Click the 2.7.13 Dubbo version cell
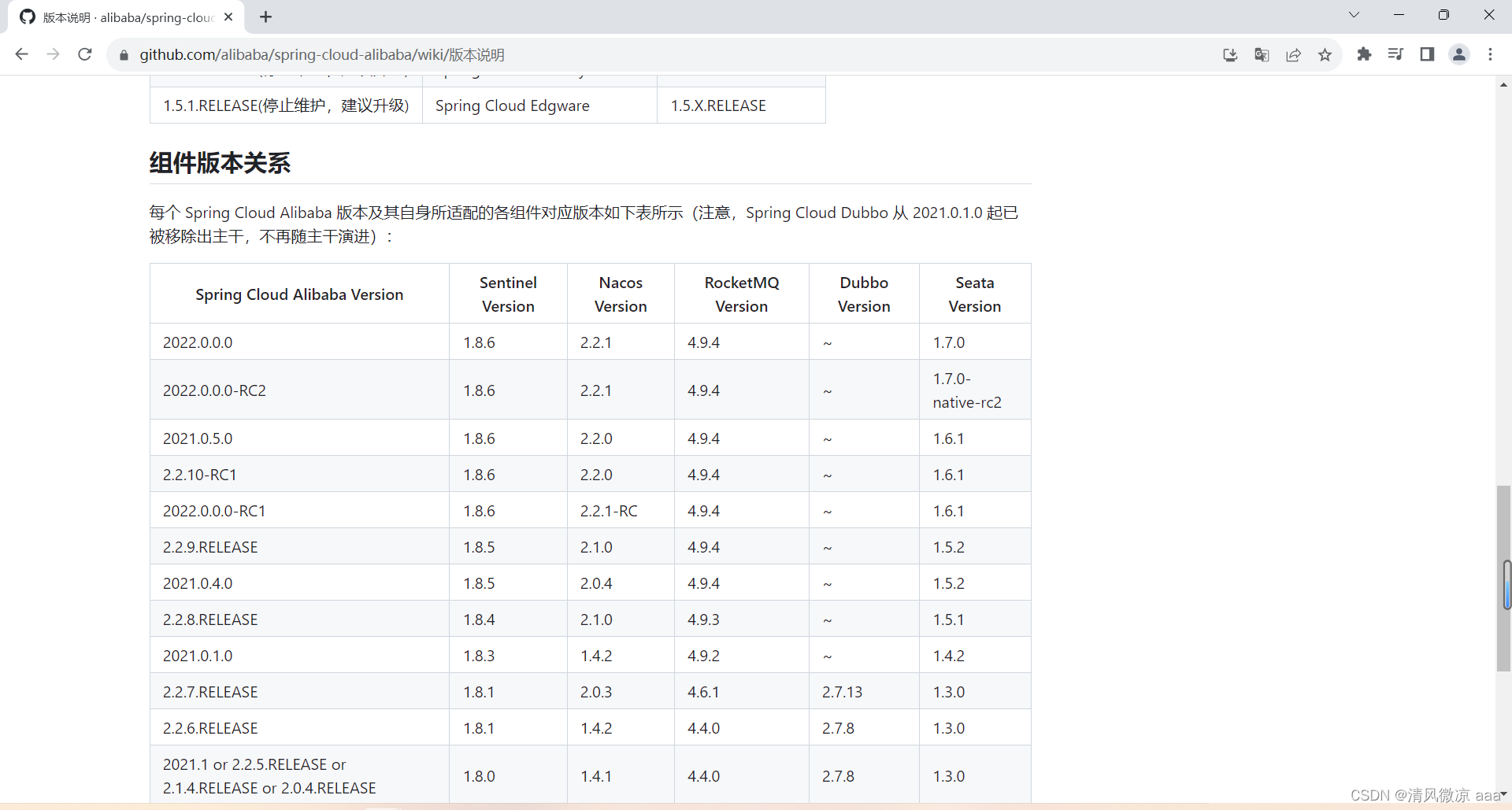Image resolution: width=1512 pixels, height=810 pixels. pyautogui.click(x=864, y=692)
